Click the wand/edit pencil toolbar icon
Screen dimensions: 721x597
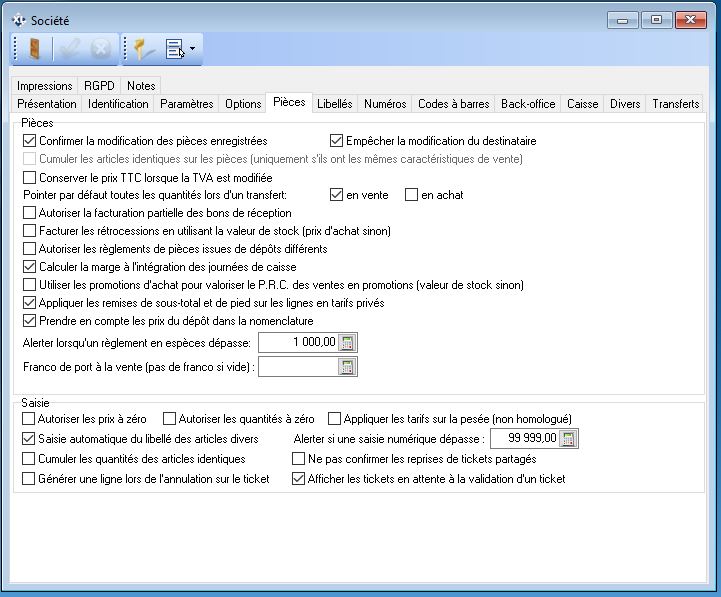click(143, 48)
